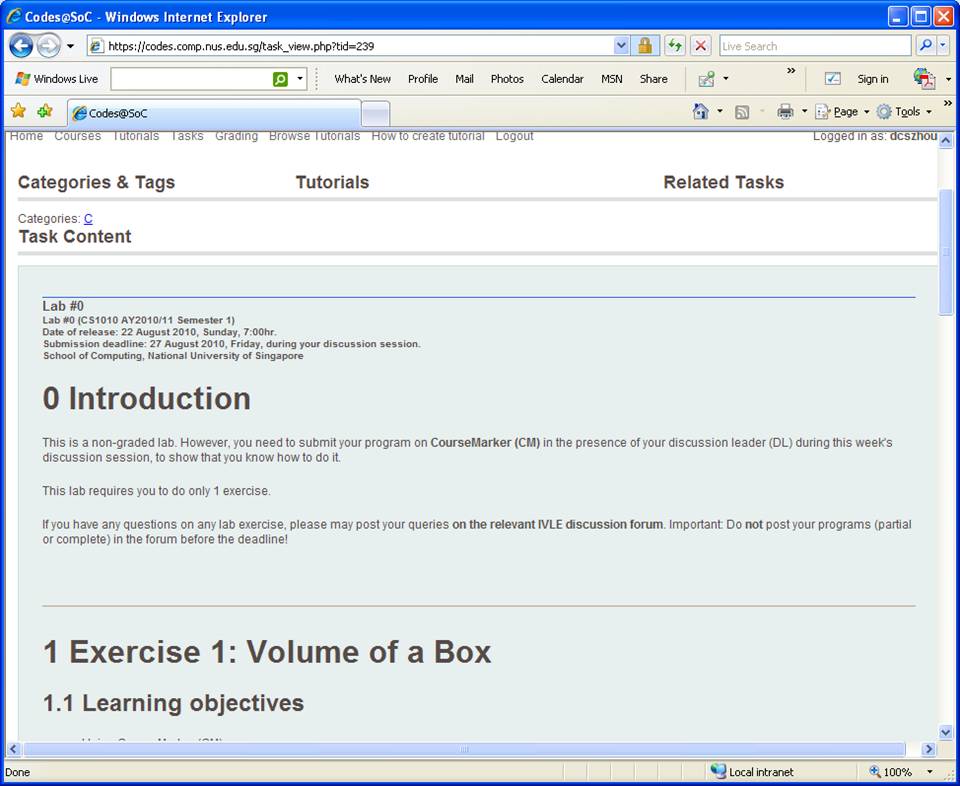960x786 pixels.
Task: Click the horizontal scrollbar thumb
Action: (463, 749)
